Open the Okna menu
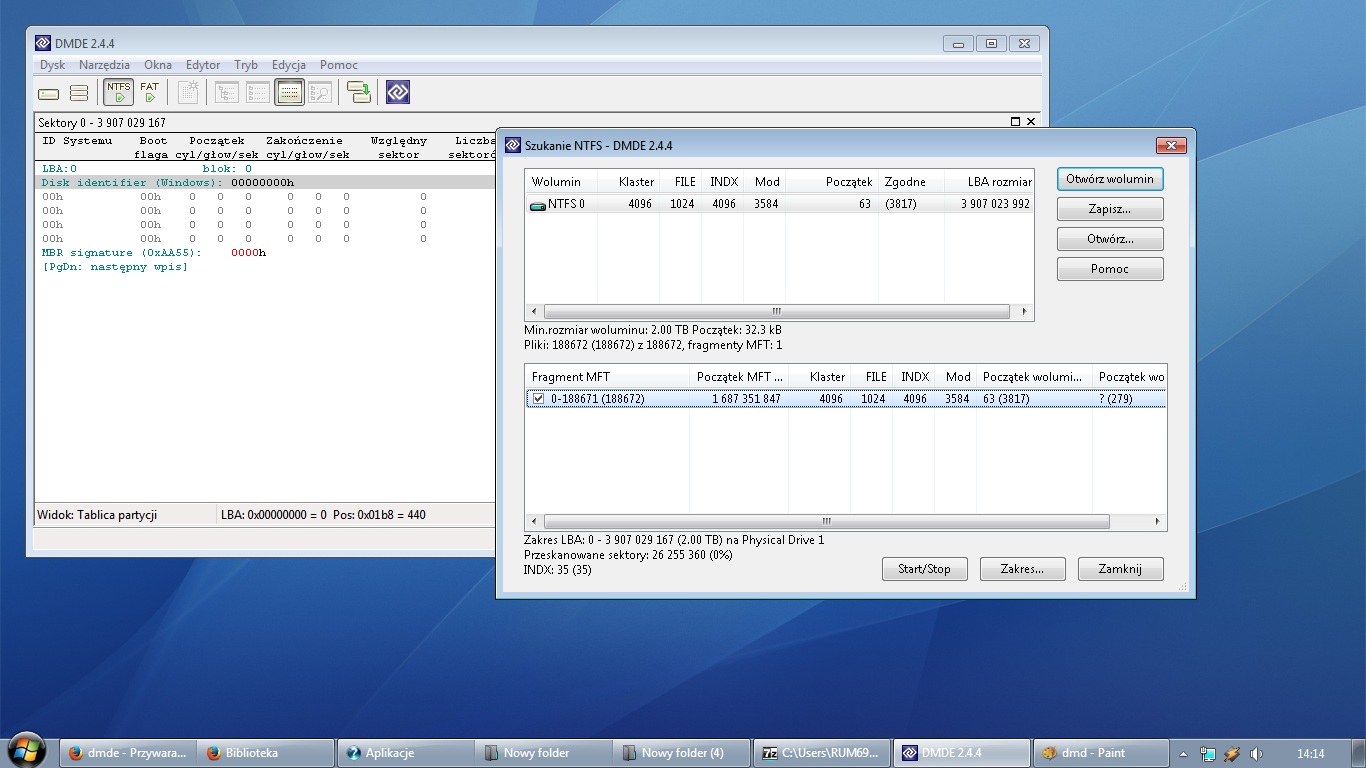The height and width of the screenshot is (768, 1366). [158, 65]
